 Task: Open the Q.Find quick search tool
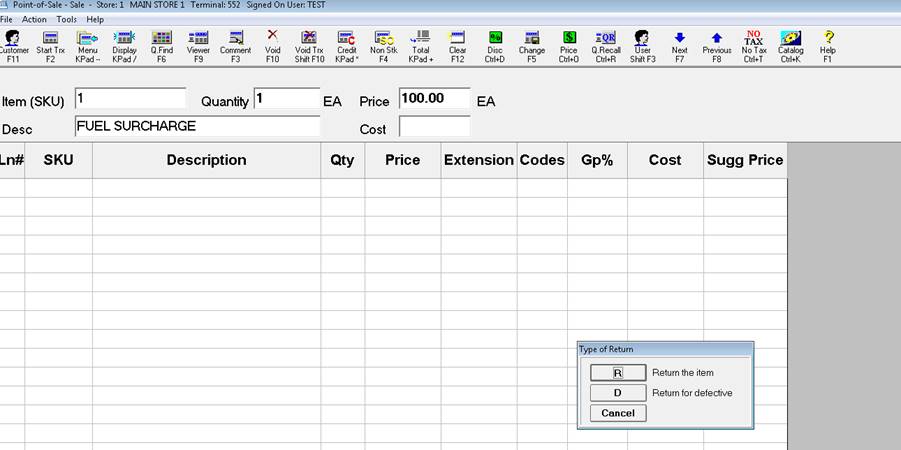point(161,45)
